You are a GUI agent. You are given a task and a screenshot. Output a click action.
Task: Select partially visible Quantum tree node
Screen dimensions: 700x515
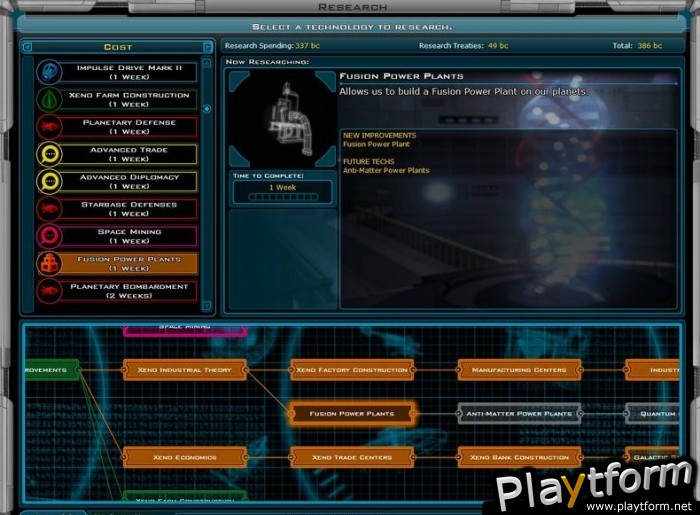click(x=652, y=414)
